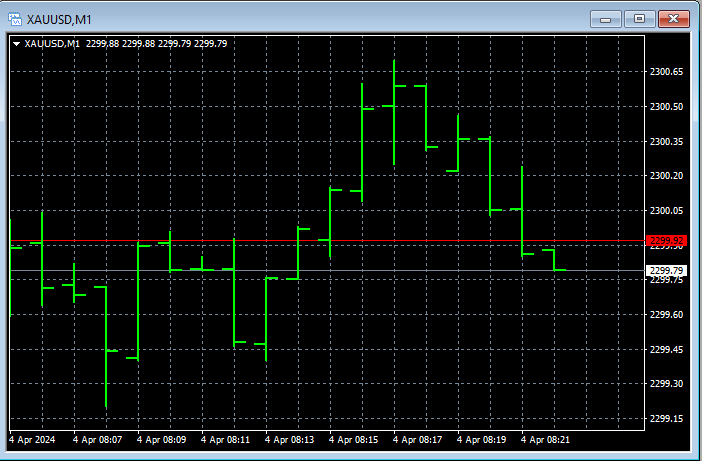The width and height of the screenshot is (702, 461).
Task: Click the 4 Apr 08:17 time axis label
Action: pyautogui.click(x=417, y=439)
